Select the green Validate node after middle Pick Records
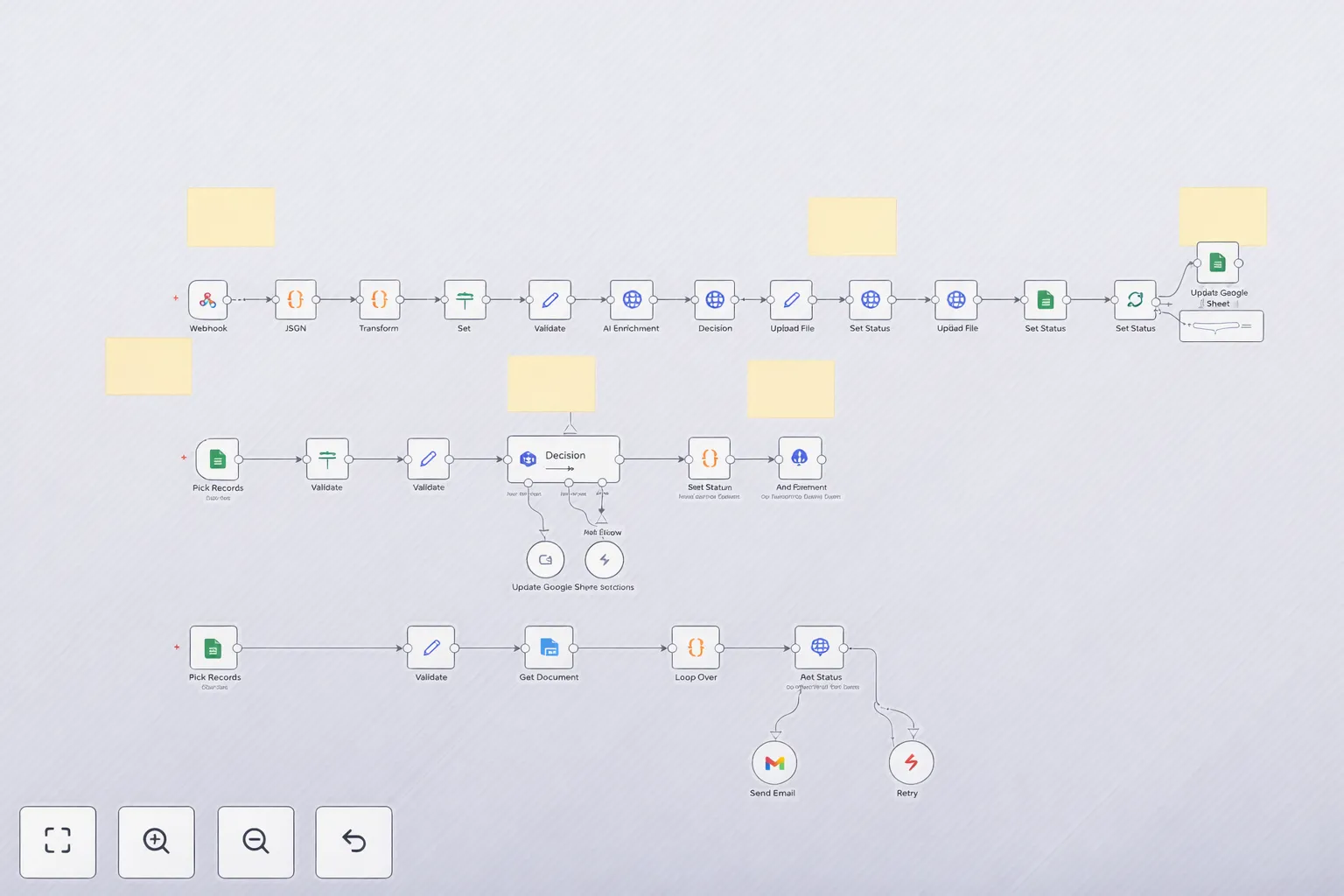This screenshot has width=1344, height=896. pyautogui.click(x=327, y=458)
